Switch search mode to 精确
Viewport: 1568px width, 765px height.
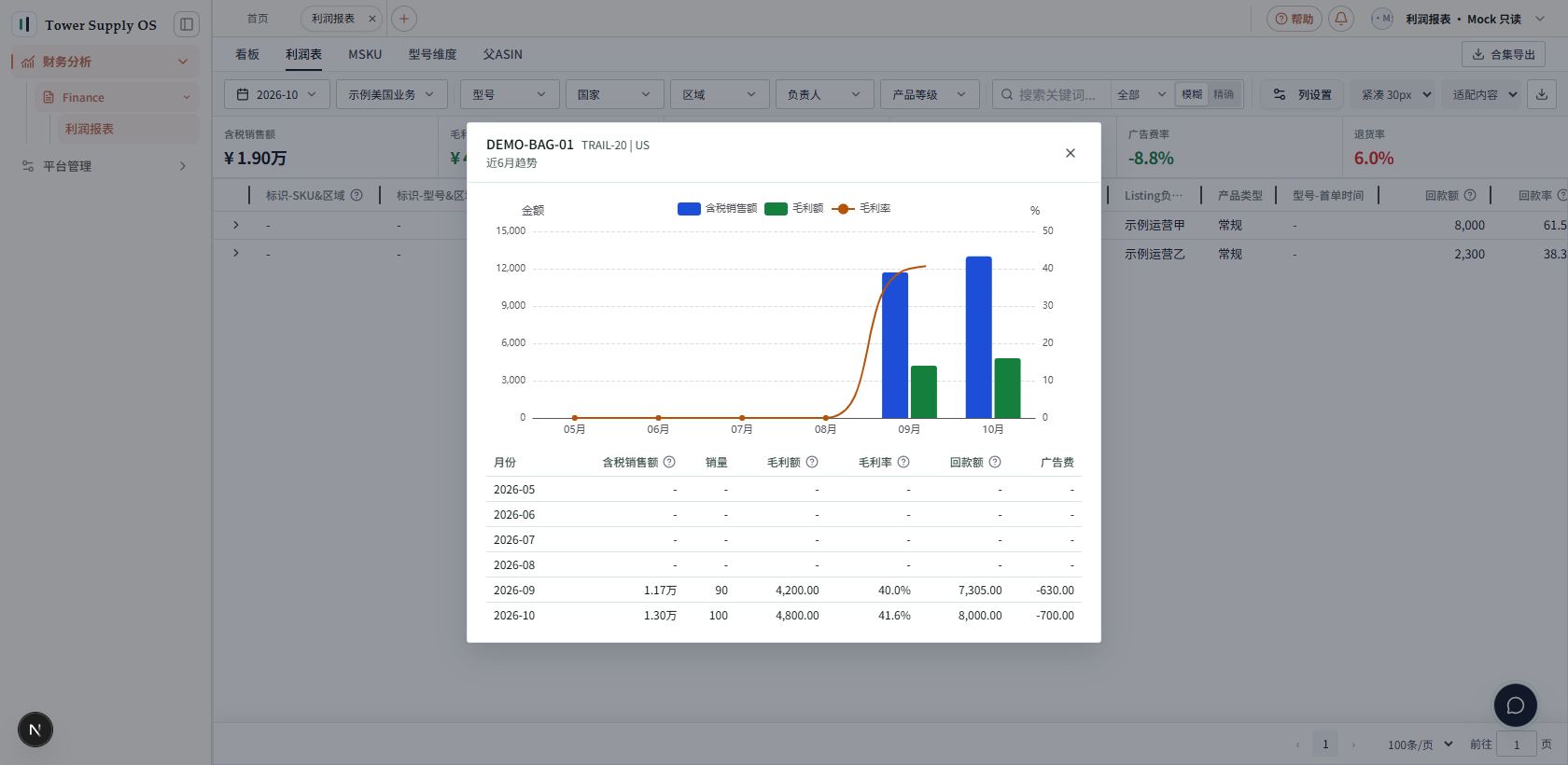(x=1224, y=94)
